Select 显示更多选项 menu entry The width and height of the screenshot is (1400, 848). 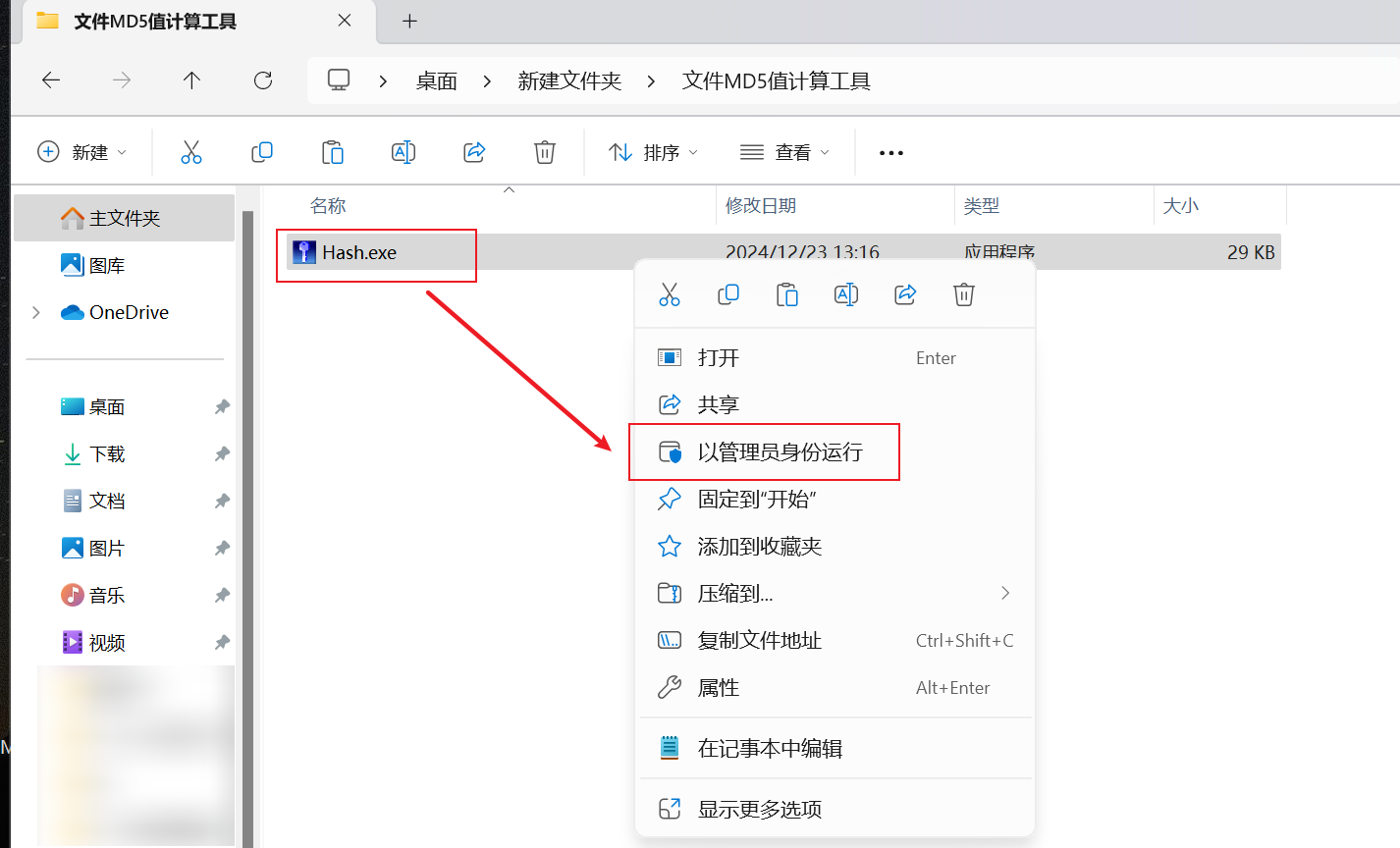coord(835,809)
